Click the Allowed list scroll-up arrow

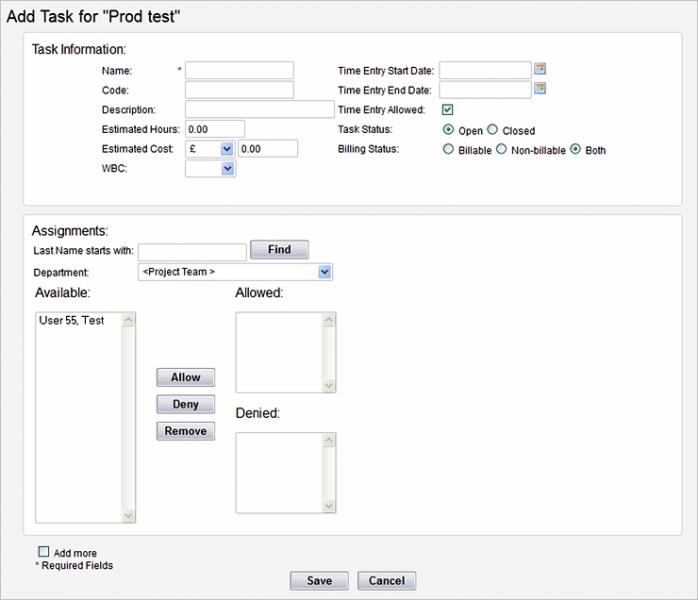click(329, 320)
